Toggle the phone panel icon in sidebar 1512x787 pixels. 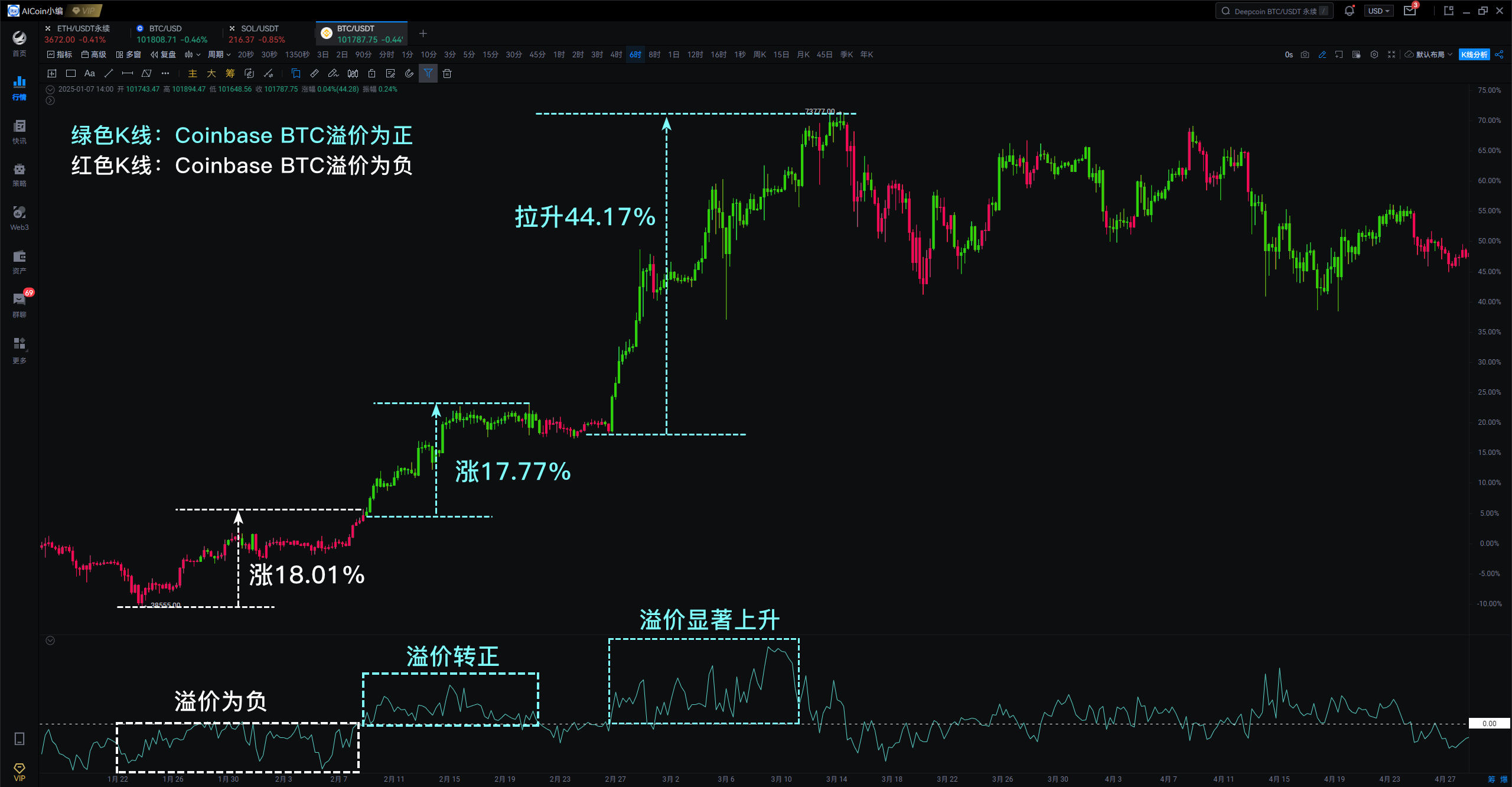pos(19,739)
